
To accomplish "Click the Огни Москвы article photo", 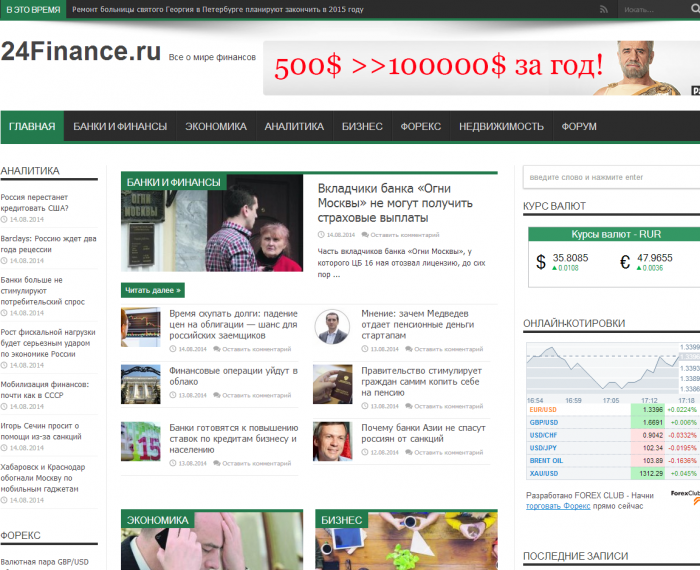I will tap(212, 223).
